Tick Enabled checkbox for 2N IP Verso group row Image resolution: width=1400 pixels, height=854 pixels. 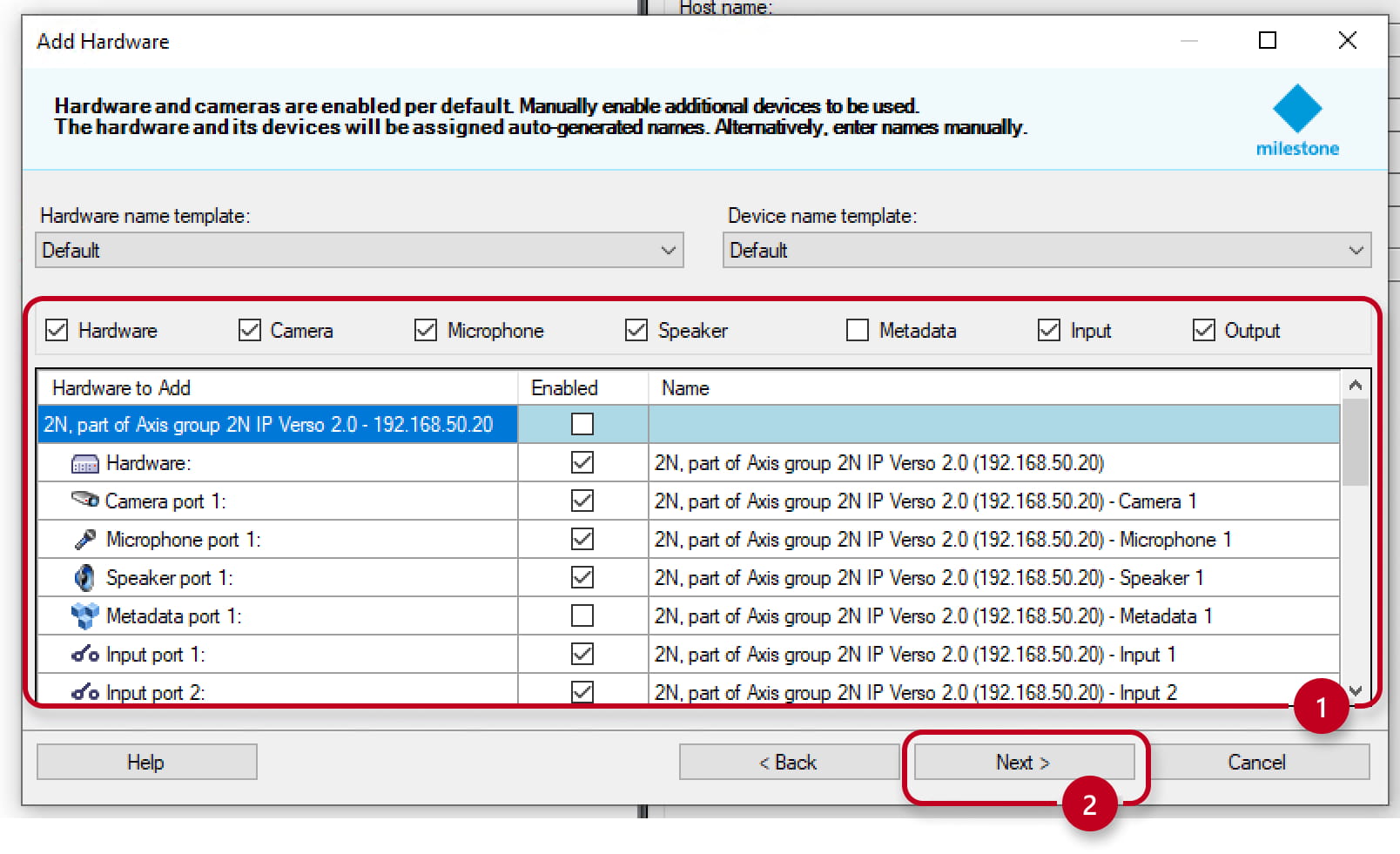582,424
